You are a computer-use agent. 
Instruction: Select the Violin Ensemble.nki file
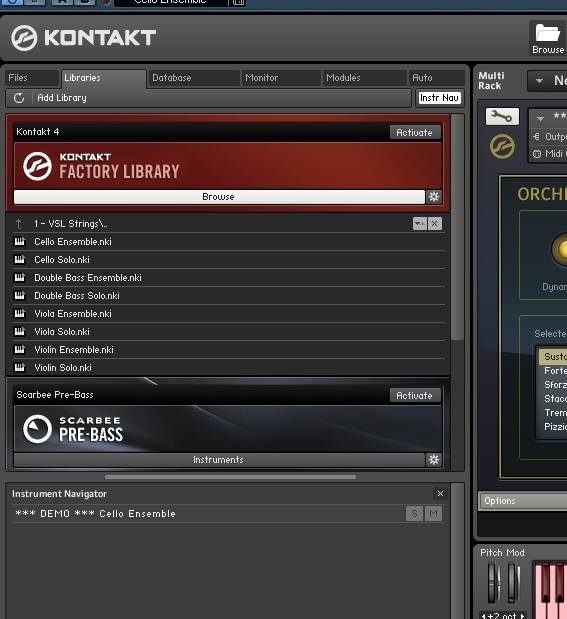coord(228,349)
